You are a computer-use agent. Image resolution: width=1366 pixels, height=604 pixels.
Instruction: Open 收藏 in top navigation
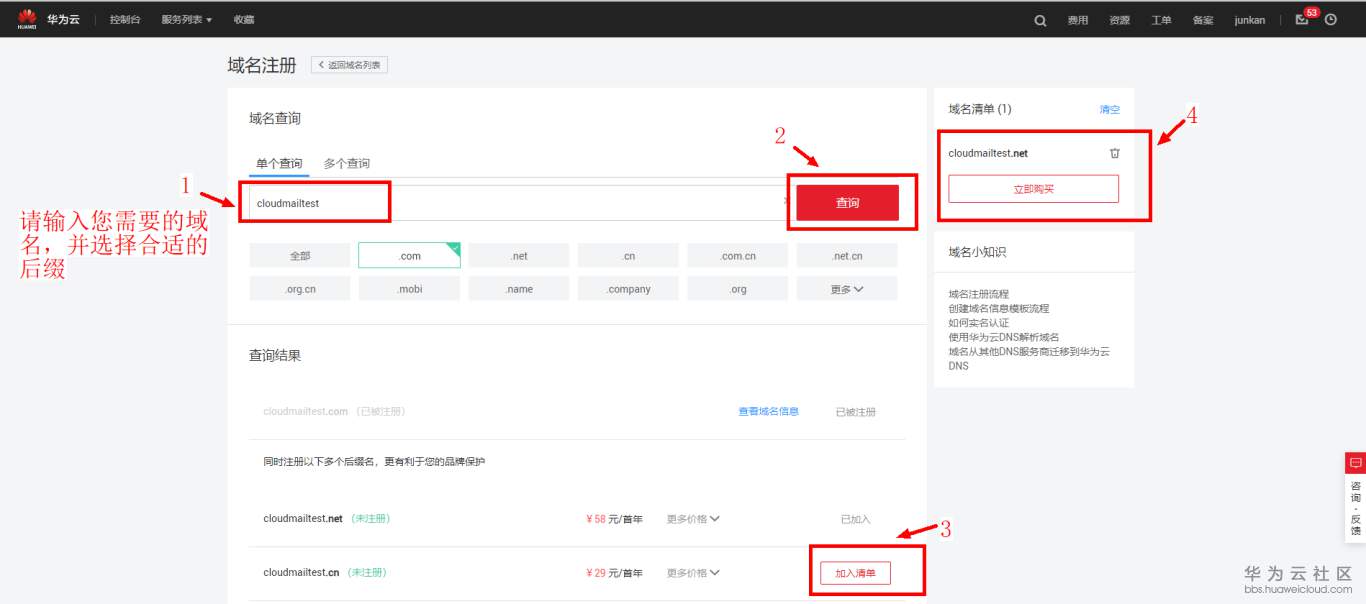click(244, 20)
